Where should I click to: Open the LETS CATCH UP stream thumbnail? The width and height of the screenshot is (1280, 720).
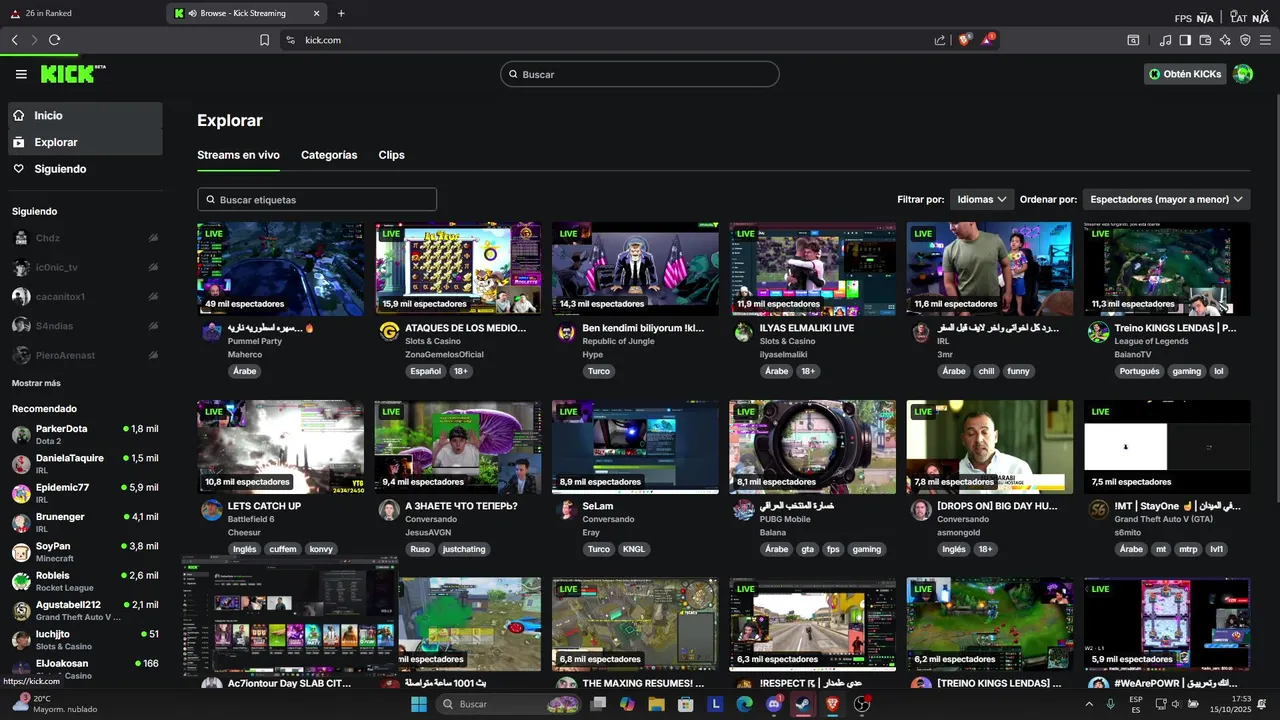click(280, 447)
